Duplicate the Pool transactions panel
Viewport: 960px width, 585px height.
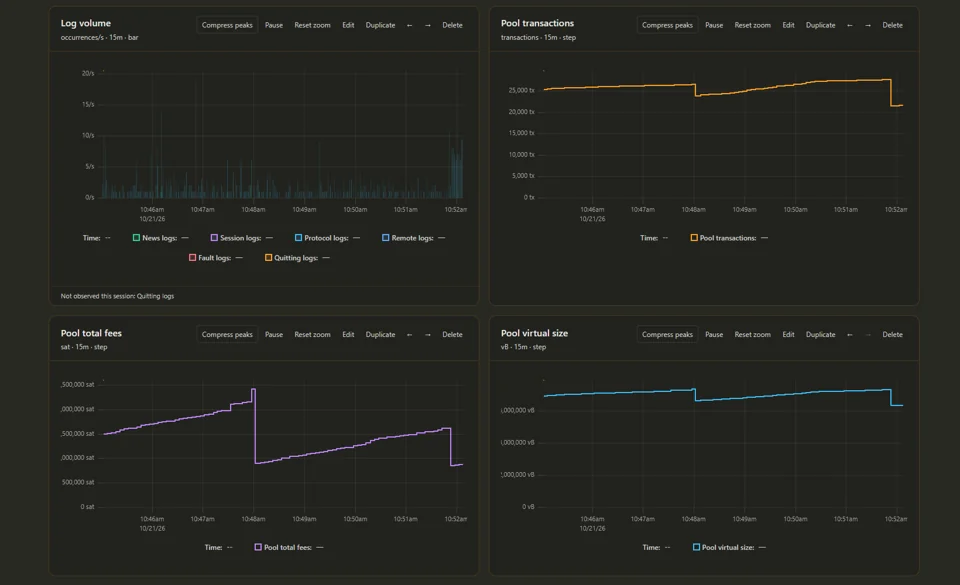[820, 25]
